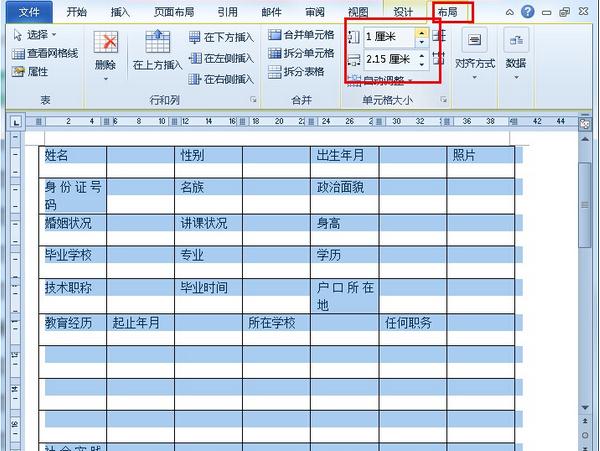This screenshot has height=451, width=600.
Task: Open the 自动调整 autofit dropdown
Action: coord(380,80)
